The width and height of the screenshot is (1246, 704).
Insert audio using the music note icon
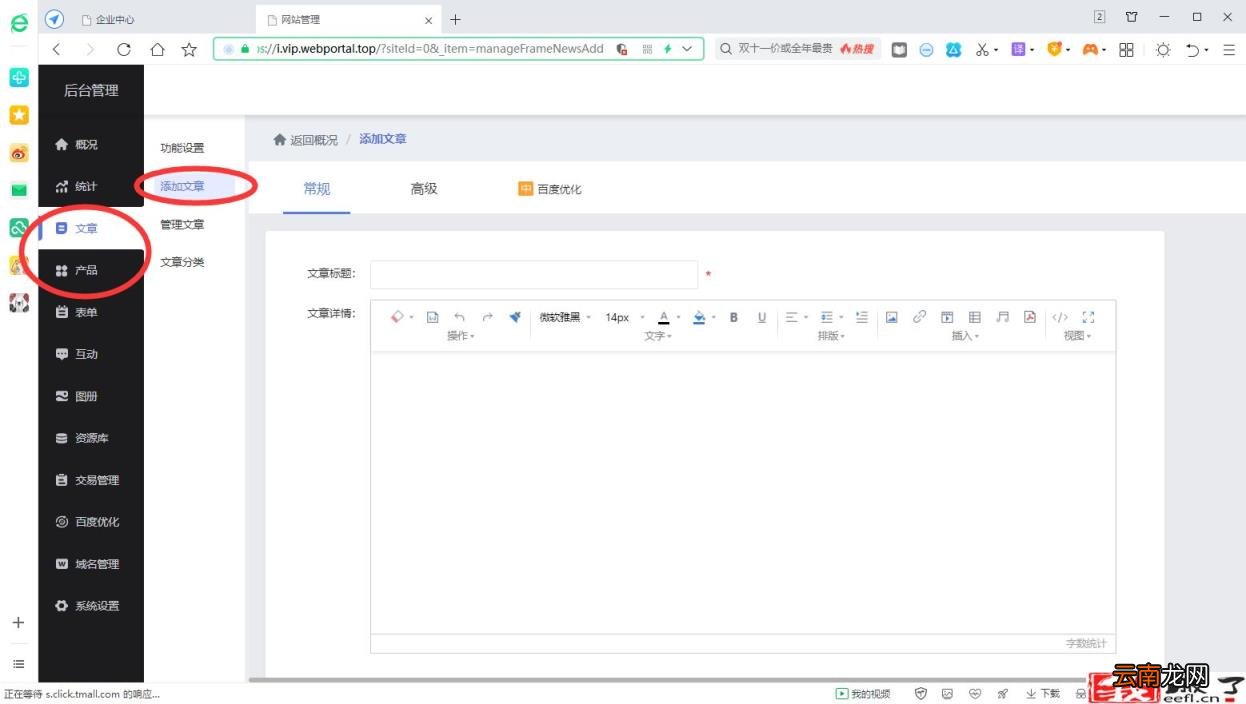click(1003, 317)
